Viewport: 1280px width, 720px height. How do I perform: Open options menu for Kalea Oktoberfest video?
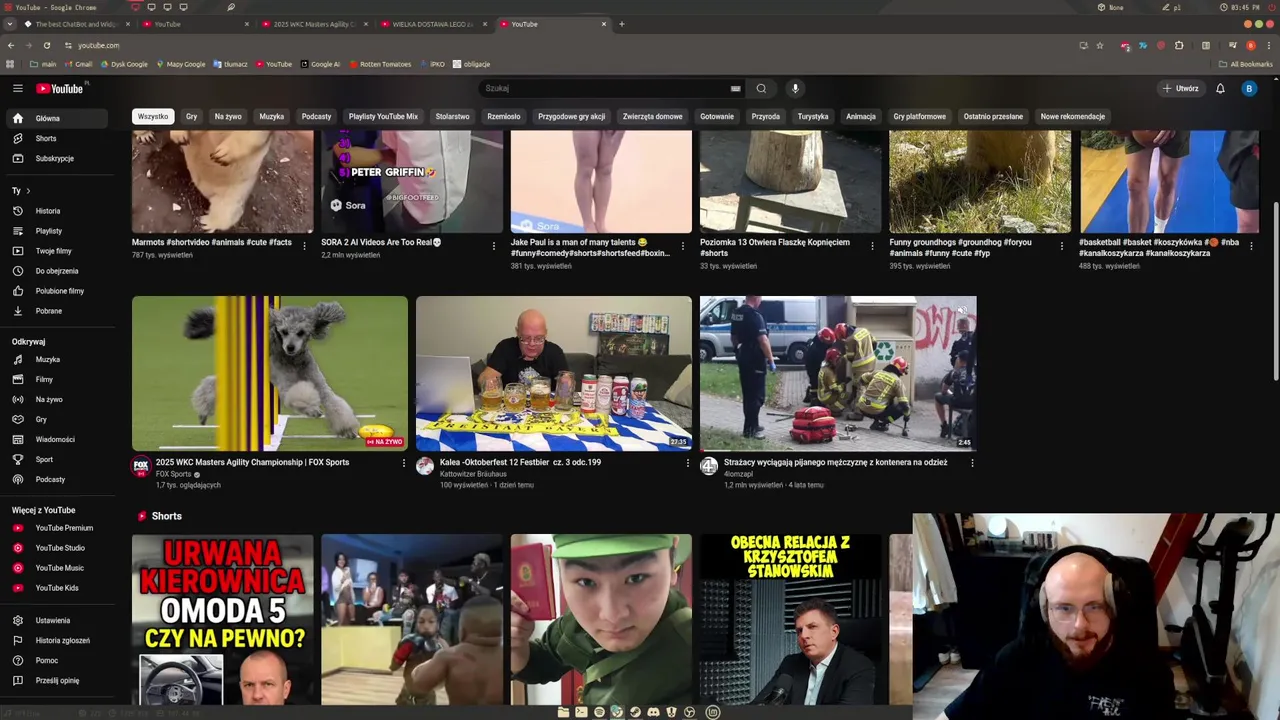688,463
